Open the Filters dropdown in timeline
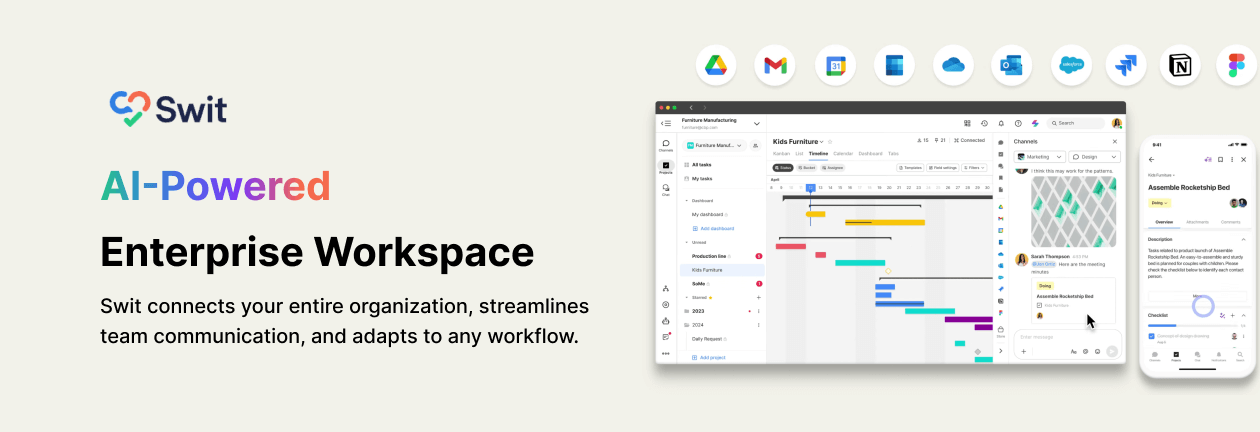1260x432 pixels. (x=974, y=168)
